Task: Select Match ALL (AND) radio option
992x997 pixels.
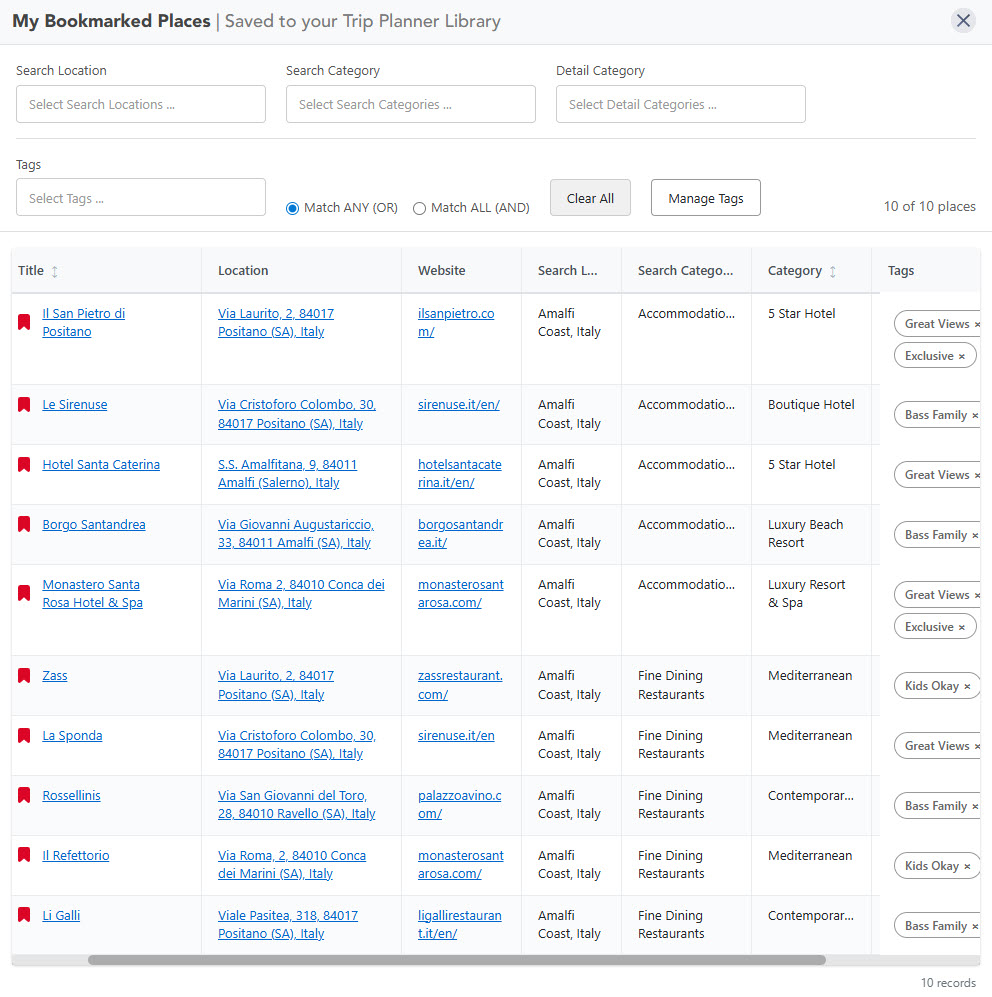Action: pos(420,208)
